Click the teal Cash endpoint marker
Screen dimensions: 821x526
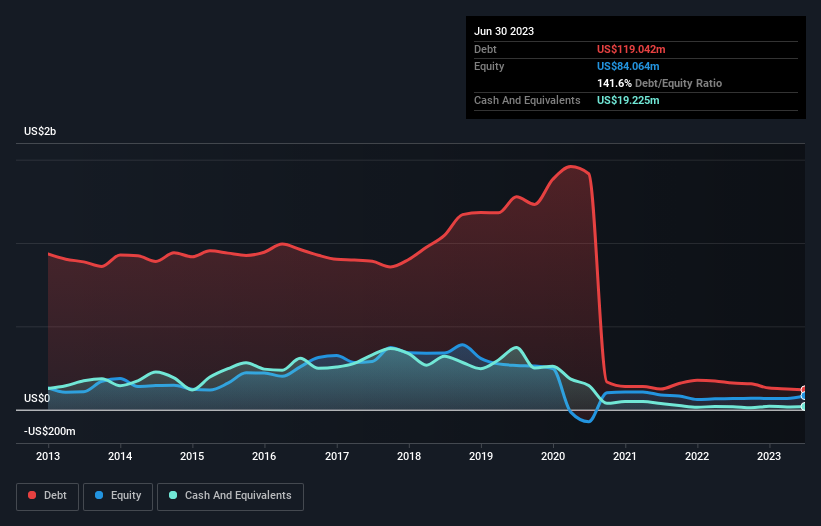(x=804, y=407)
